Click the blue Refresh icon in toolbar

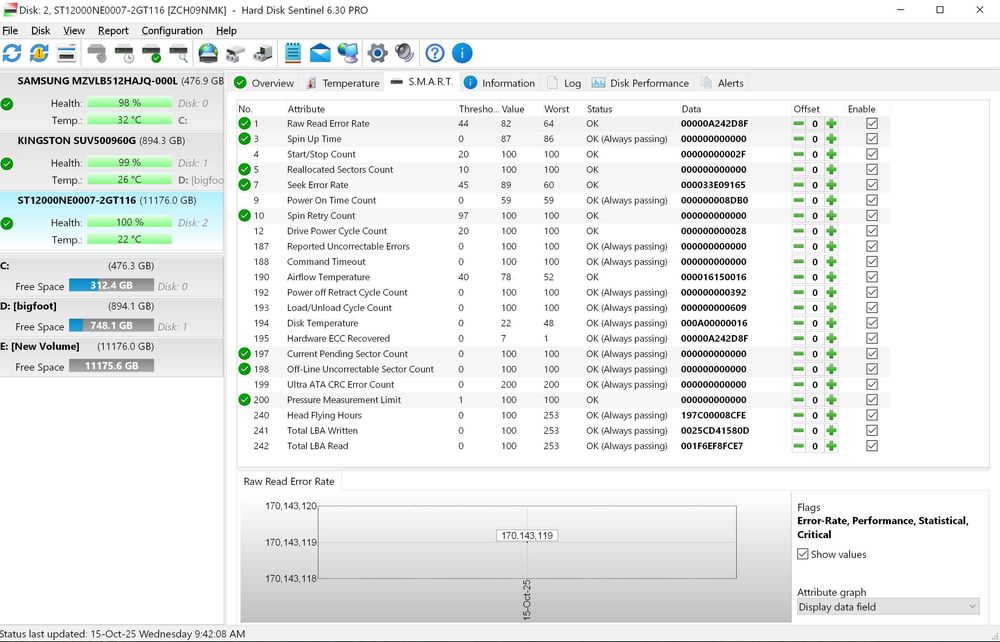point(12,53)
